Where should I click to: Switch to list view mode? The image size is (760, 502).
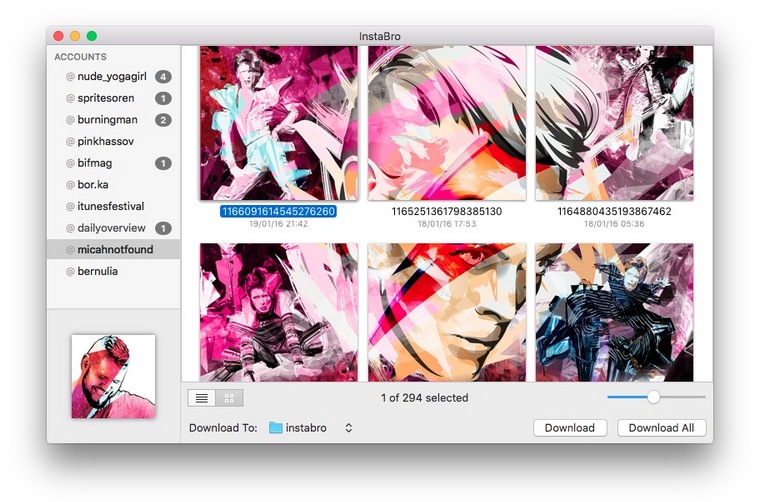point(202,398)
